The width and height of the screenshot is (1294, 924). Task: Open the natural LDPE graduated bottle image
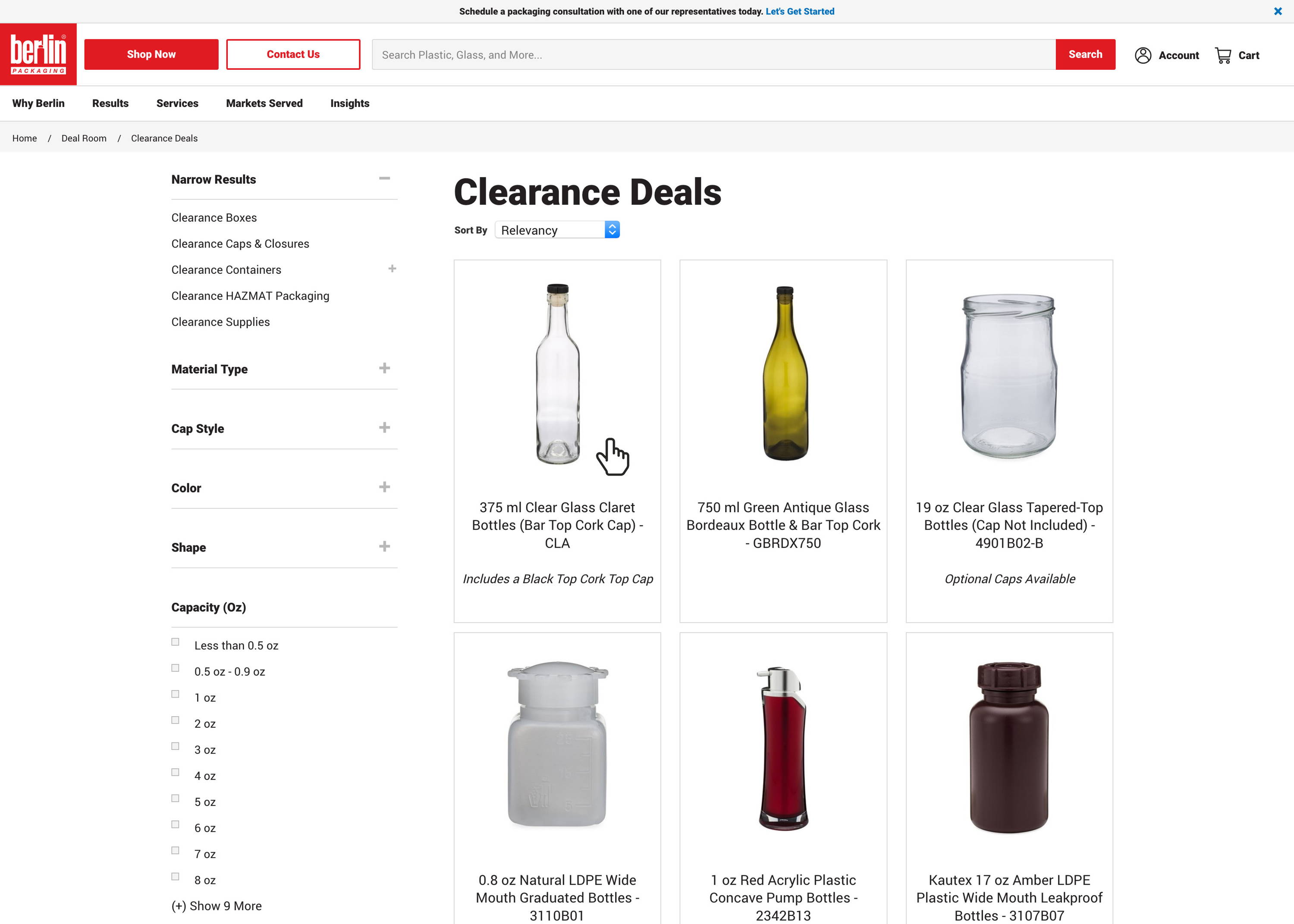558,744
